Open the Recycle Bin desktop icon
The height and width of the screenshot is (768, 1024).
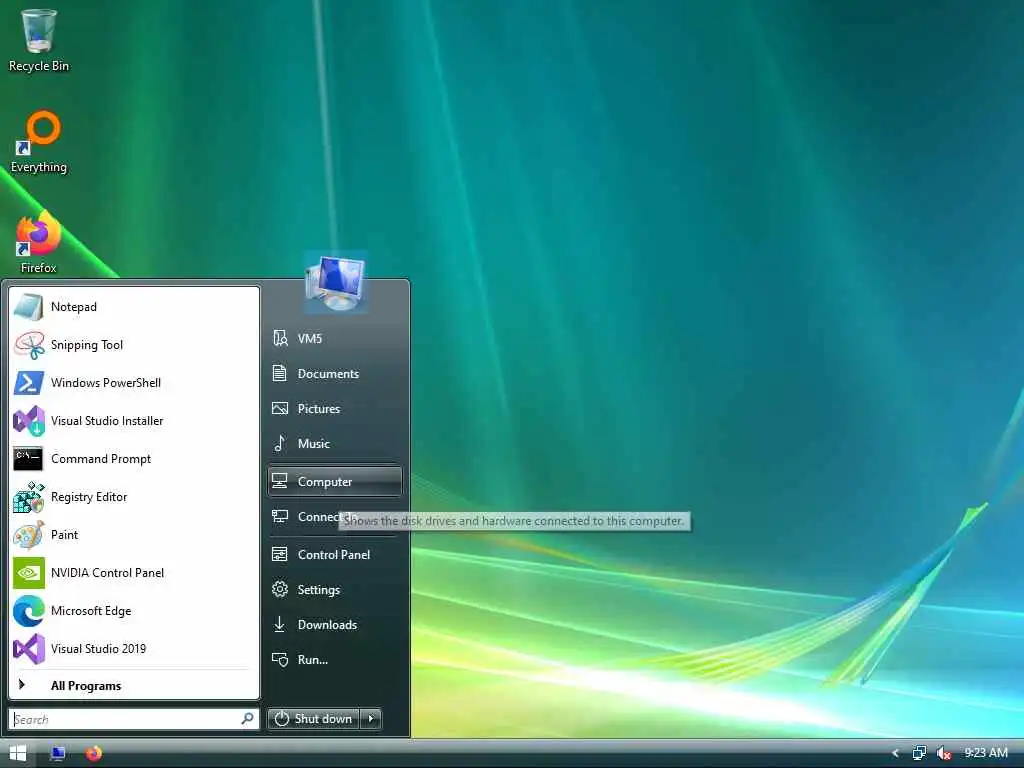[39, 39]
